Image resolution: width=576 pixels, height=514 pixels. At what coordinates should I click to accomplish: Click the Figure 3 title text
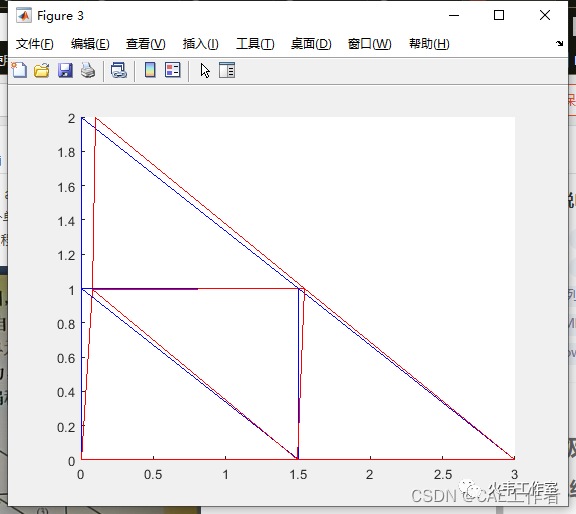click(61, 16)
